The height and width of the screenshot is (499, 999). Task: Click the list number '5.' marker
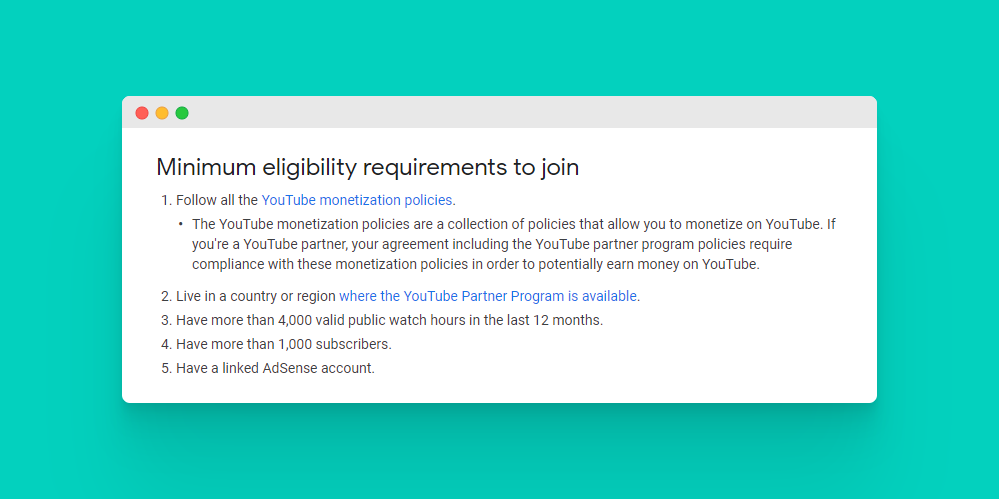tap(166, 368)
